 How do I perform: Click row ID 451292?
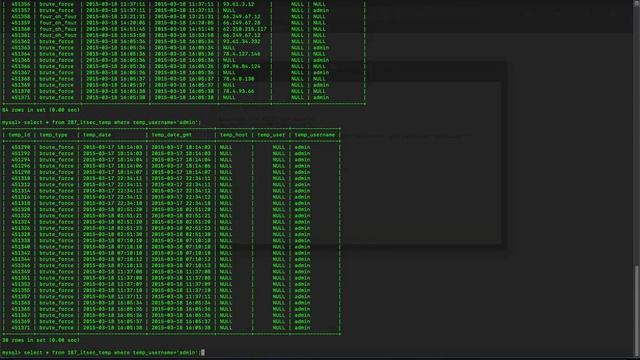click(x=21, y=153)
